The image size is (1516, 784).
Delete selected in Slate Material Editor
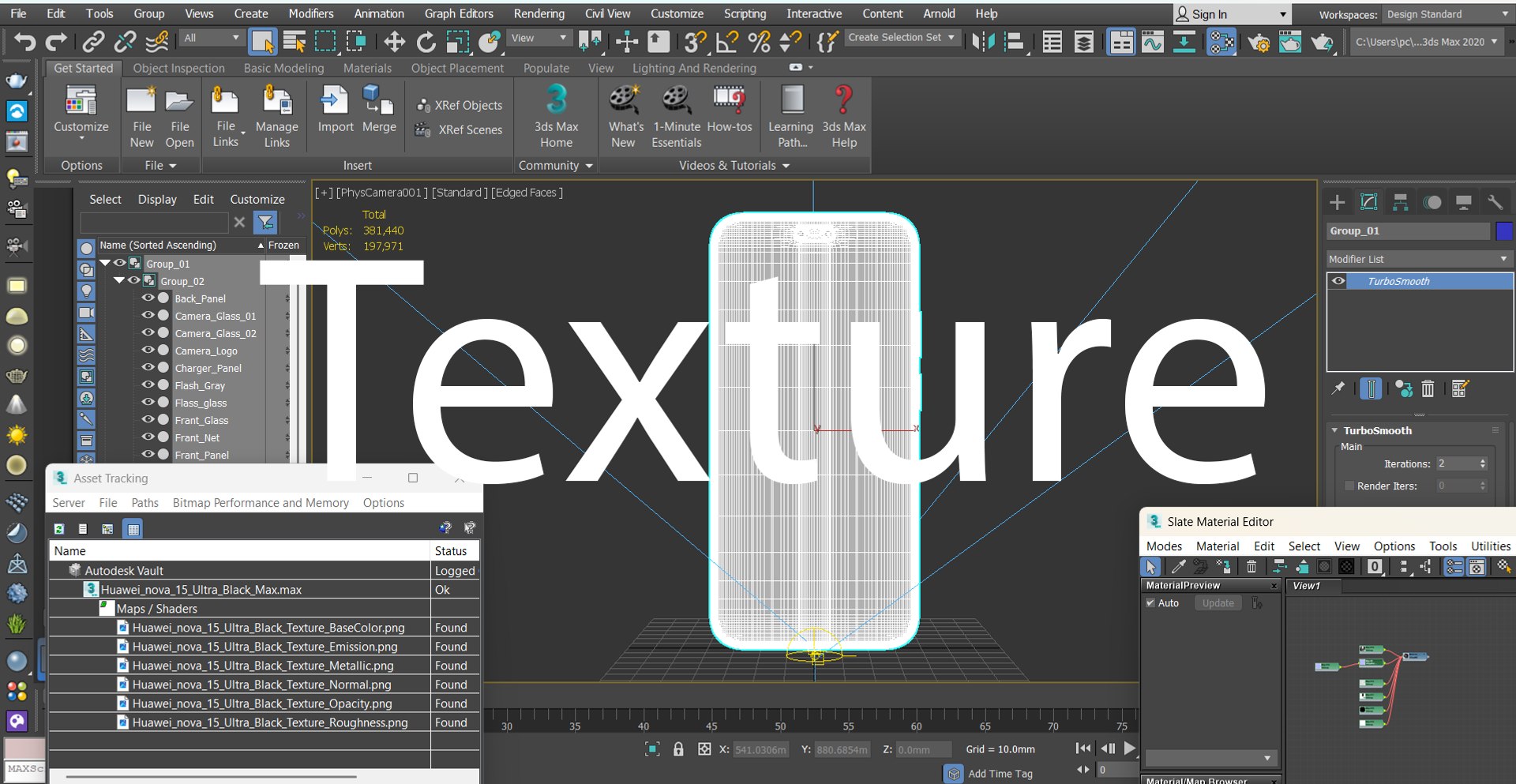(1251, 566)
